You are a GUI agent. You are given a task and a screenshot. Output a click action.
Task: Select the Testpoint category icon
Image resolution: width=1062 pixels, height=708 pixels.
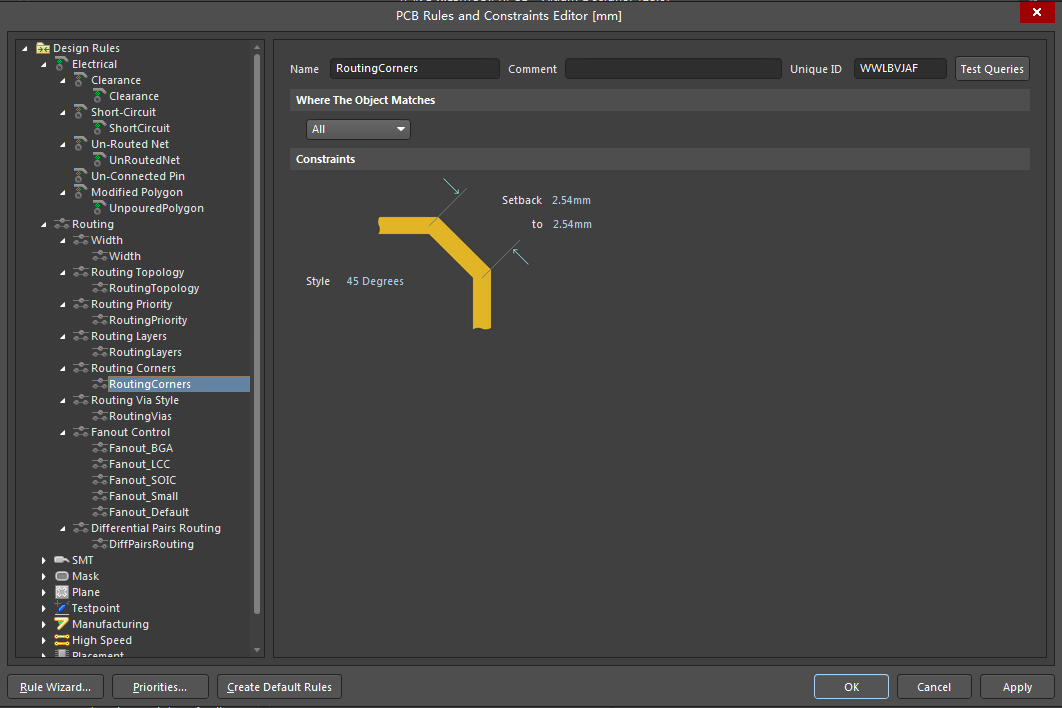[60, 608]
